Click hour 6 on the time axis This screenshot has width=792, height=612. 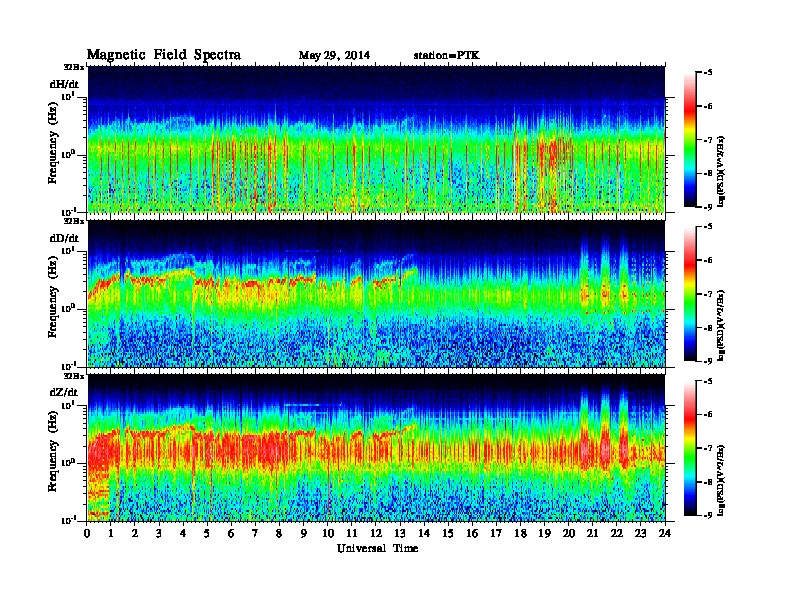(231, 533)
